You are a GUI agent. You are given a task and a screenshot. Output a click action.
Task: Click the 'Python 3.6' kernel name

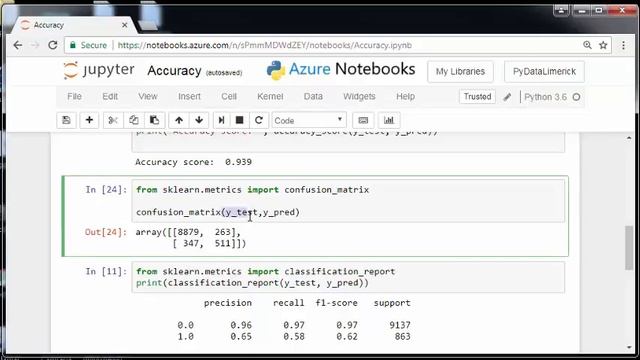click(545, 97)
